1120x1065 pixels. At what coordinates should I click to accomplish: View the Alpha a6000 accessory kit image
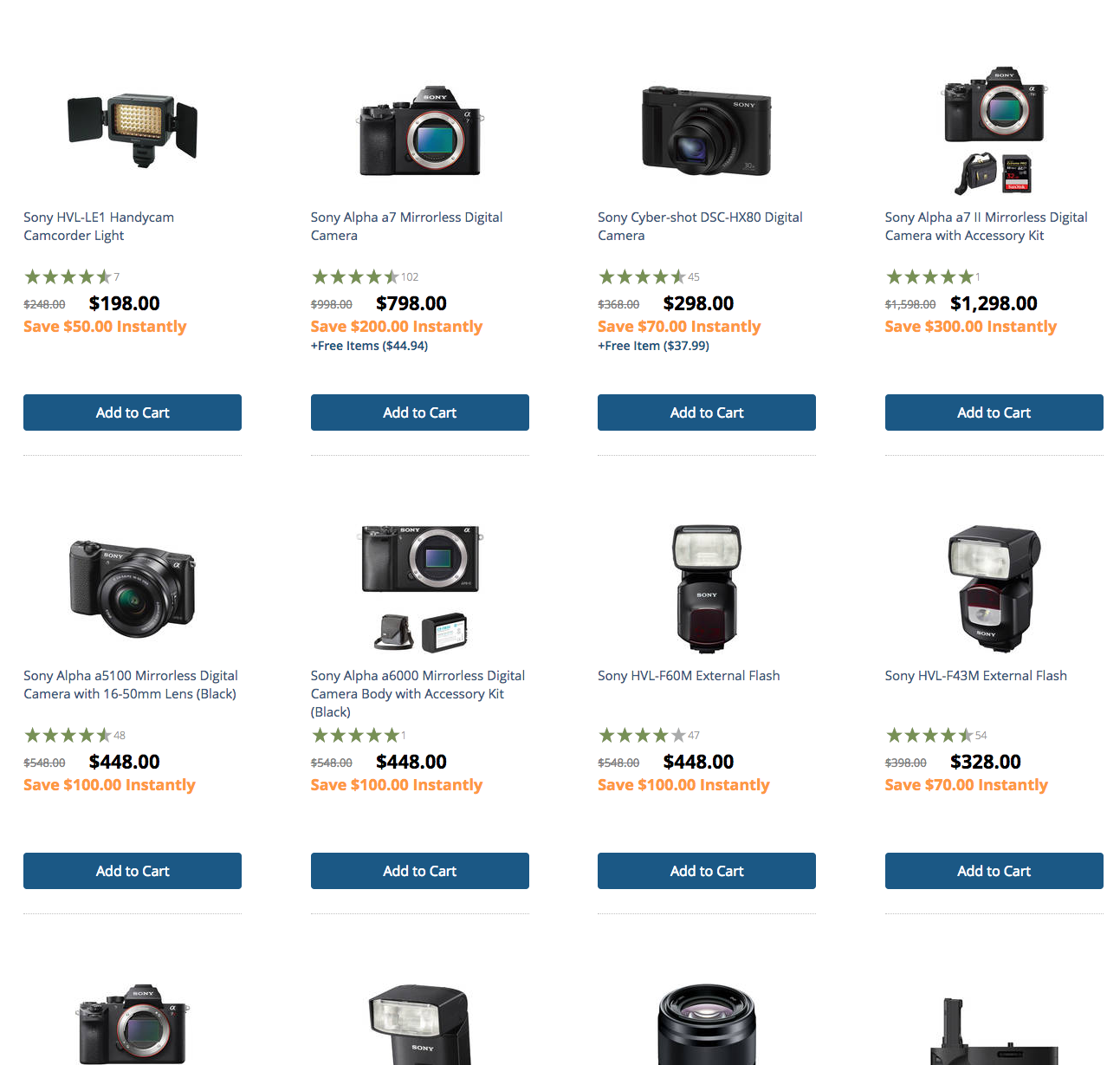[x=420, y=588]
